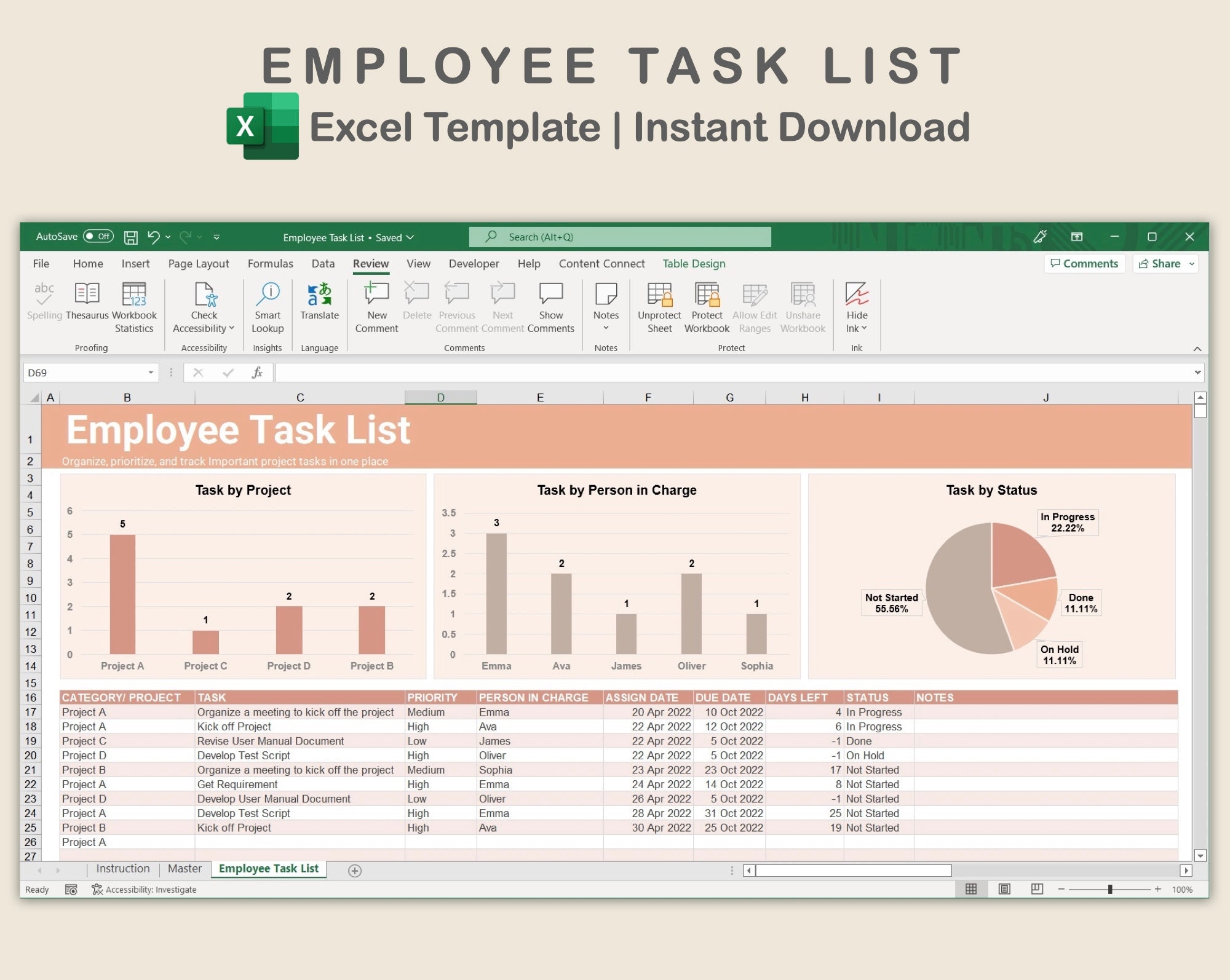1230x980 pixels.
Task: View Workbook Statistics
Action: [x=135, y=306]
